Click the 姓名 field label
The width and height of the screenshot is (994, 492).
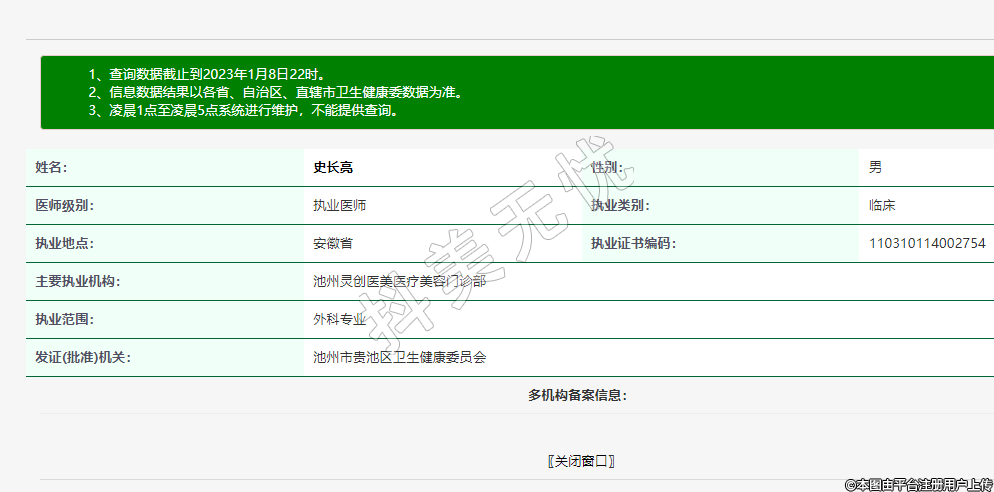click(x=51, y=167)
